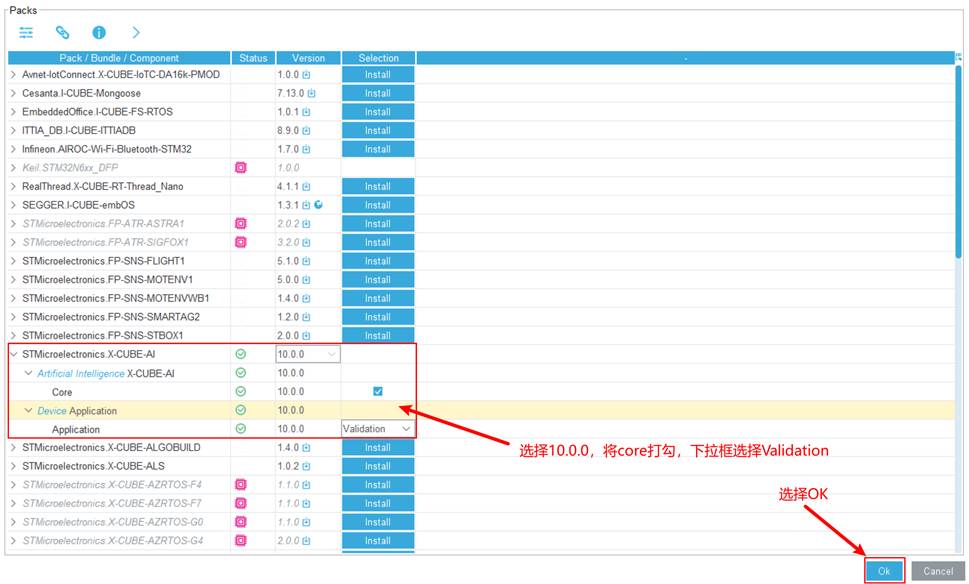This screenshot has height=584, width=969.
Task: Install the Avnet-IotConnect X-CUBE-IoTC pack
Action: coord(378,75)
